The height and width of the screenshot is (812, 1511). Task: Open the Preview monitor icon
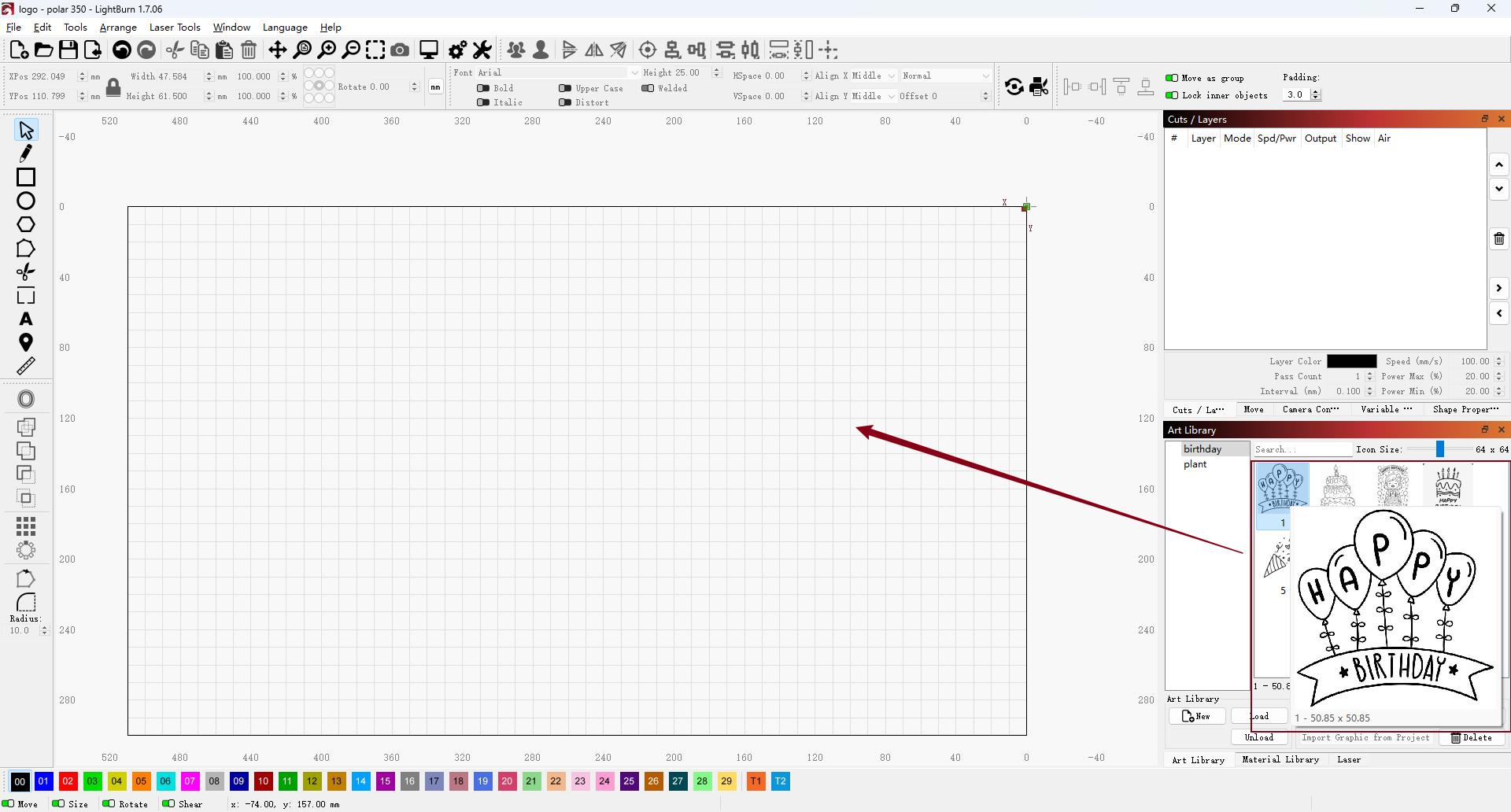(x=429, y=50)
